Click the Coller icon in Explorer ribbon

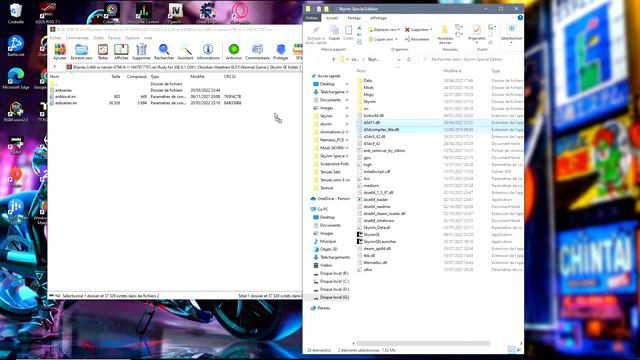[348, 33]
